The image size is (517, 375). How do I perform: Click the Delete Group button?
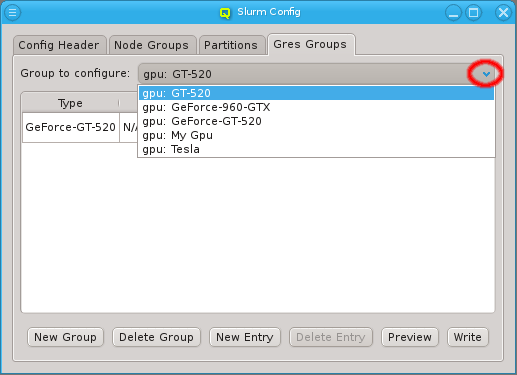click(x=156, y=337)
